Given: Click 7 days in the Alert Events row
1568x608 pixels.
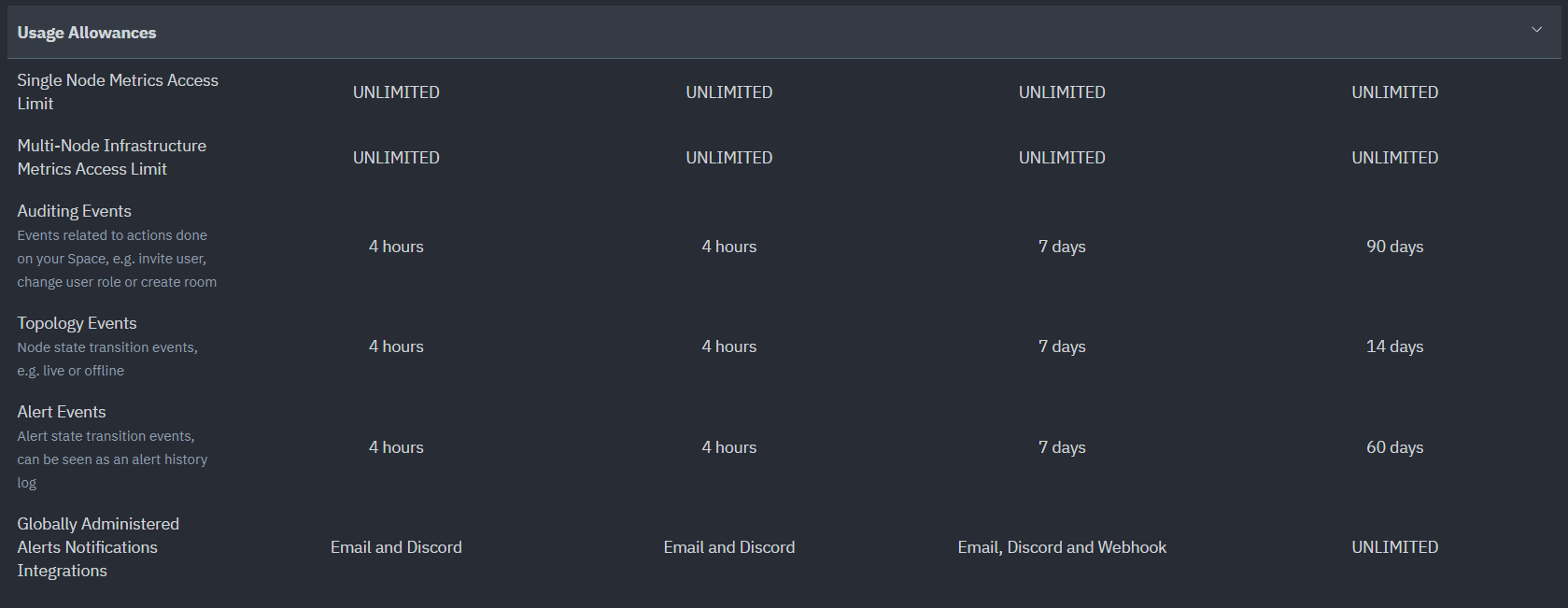Looking at the screenshot, I should [x=1062, y=447].
